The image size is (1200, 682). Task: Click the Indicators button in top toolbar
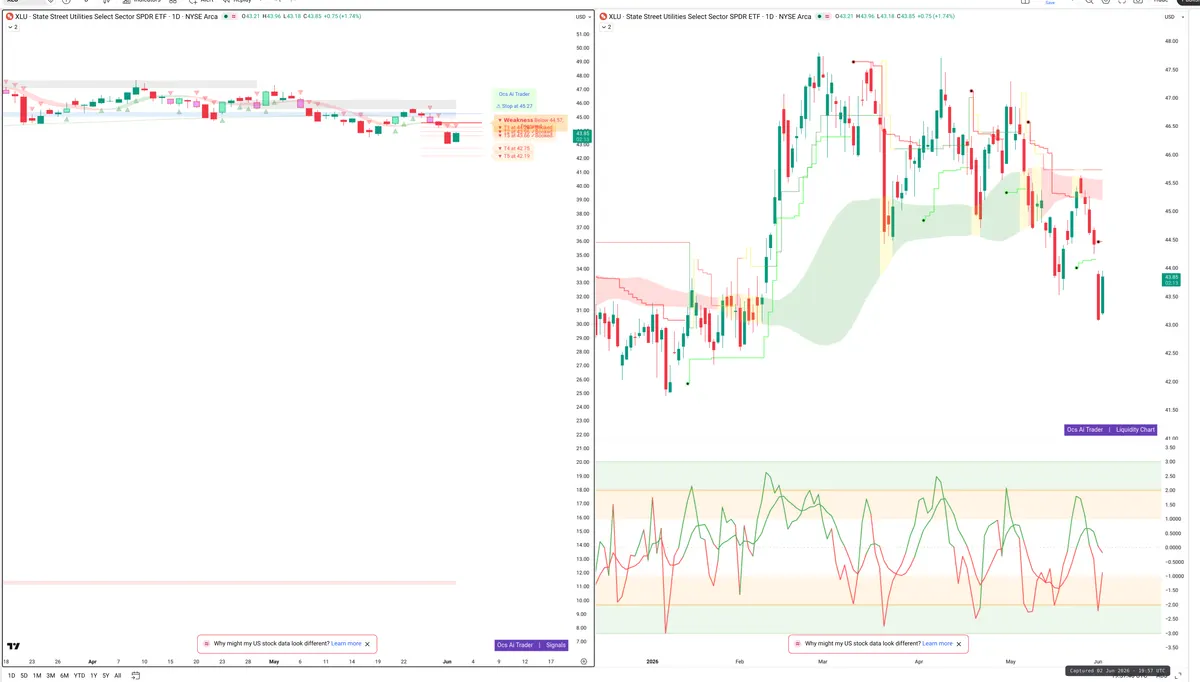coord(142,2)
